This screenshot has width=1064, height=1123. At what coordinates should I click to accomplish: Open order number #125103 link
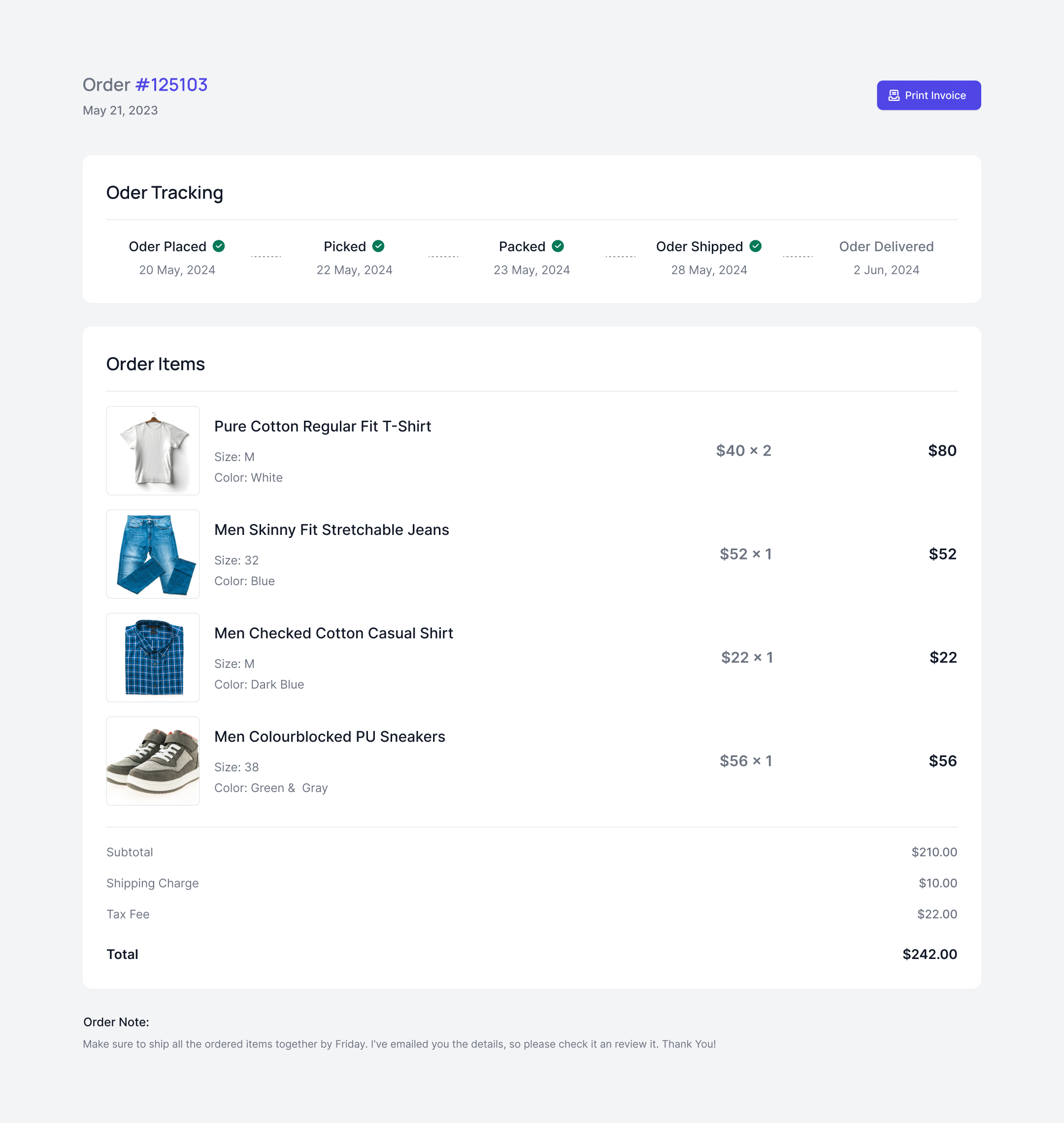(x=171, y=85)
